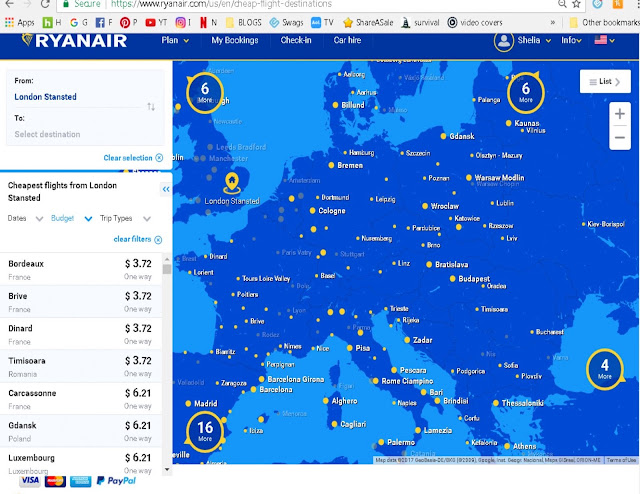Screen dimensions: 640x494
Task: Click the Bremen airport marker
Action: click(331, 165)
